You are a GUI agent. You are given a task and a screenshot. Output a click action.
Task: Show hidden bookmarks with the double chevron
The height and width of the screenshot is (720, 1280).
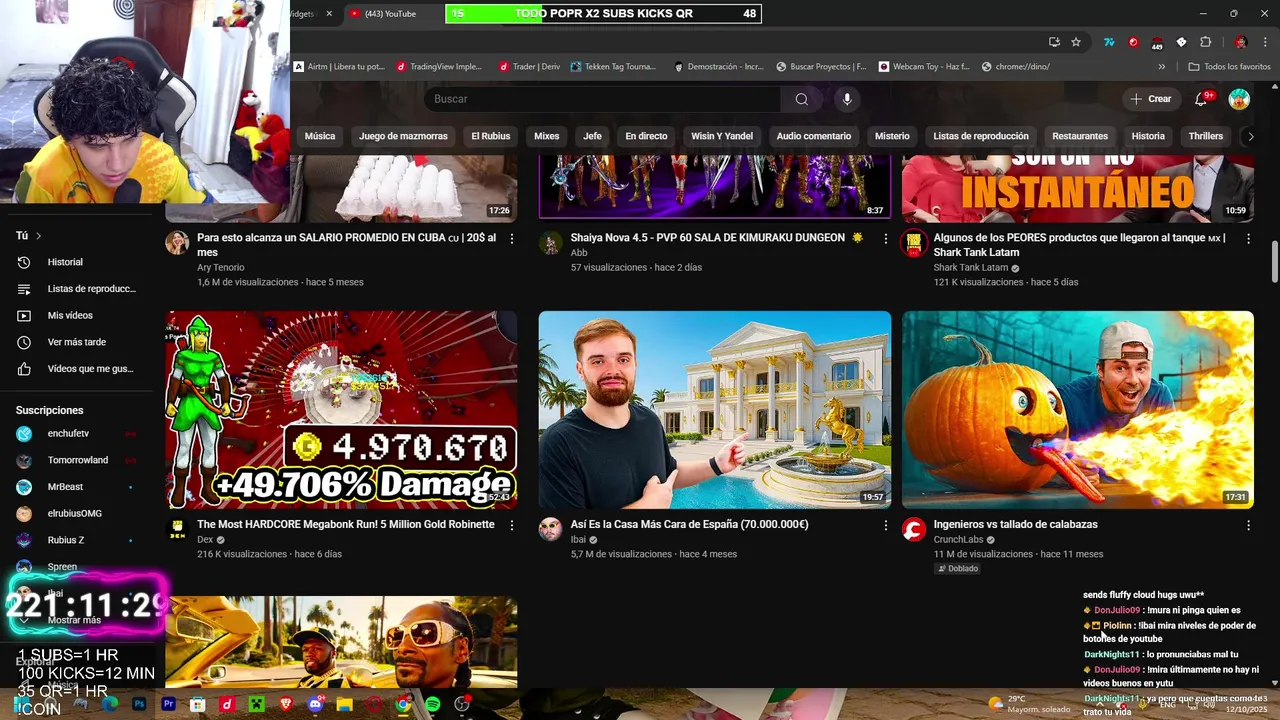(1161, 67)
